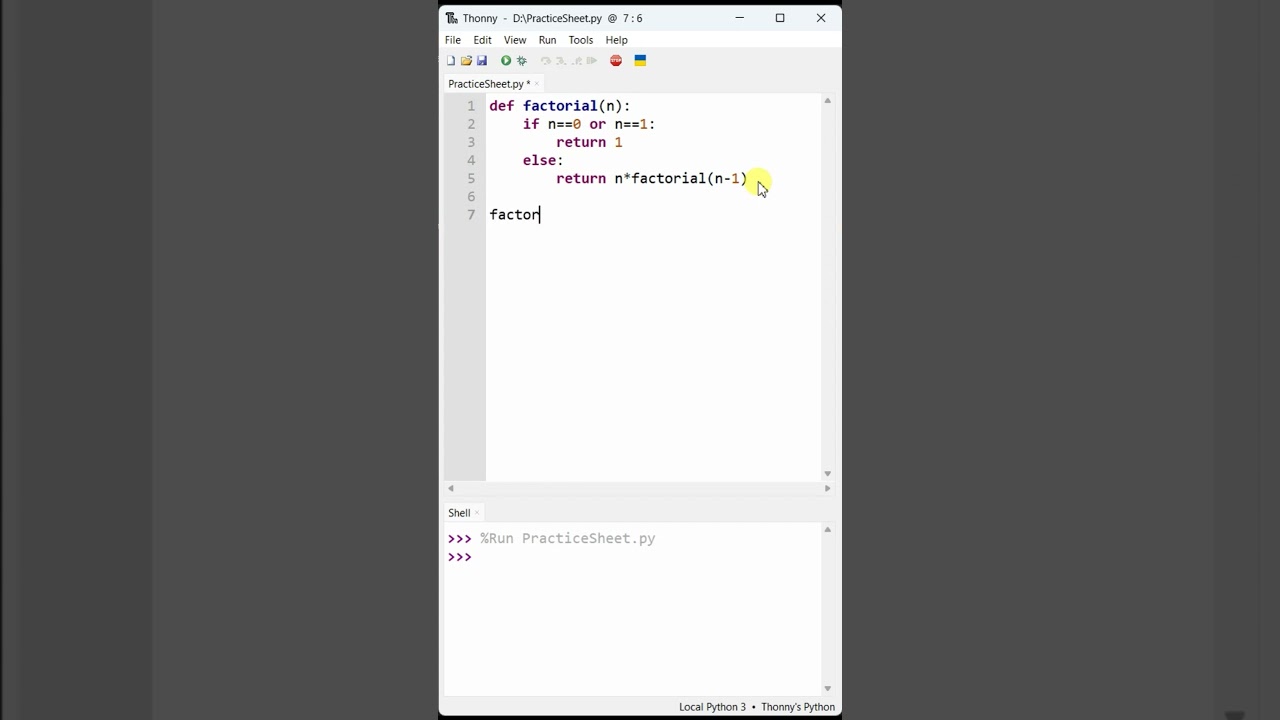The height and width of the screenshot is (720, 1280).
Task: Click line number 1 in the gutter
Action: point(471,106)
